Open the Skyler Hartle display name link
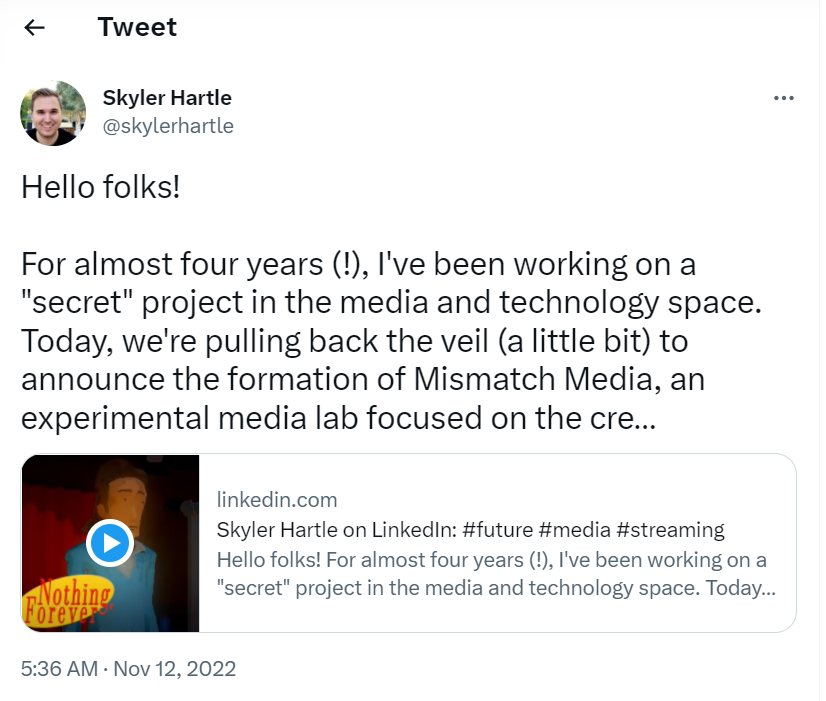Screen dimensions: 826x701 pos(167,98)
